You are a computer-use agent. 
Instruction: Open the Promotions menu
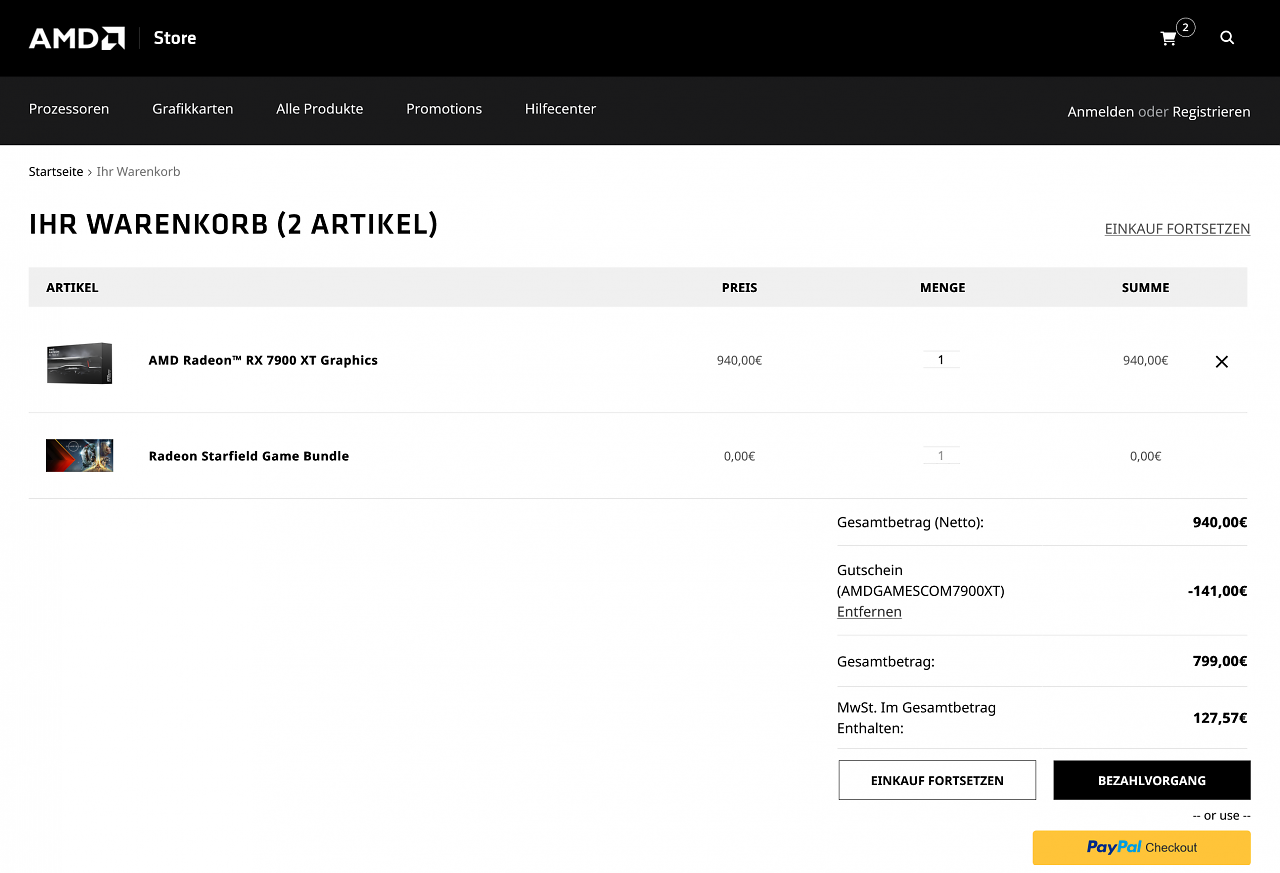[x=444, y=109]
